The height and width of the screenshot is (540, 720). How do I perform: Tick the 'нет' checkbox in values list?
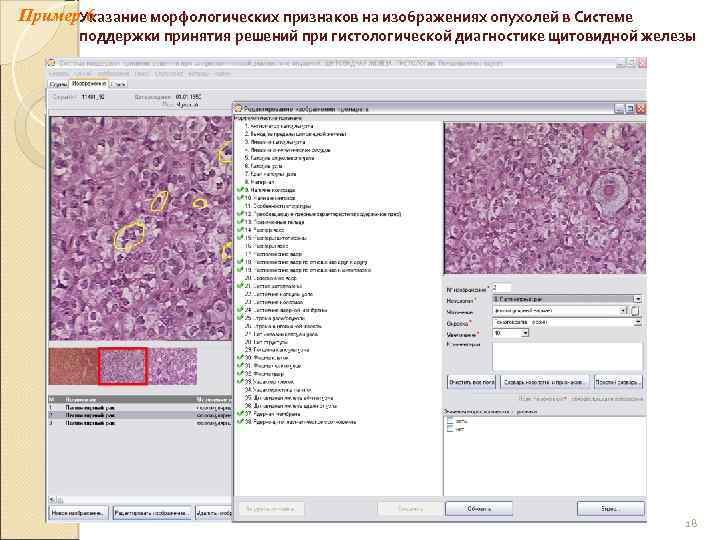pyautogui.click(x=450, y=428)
